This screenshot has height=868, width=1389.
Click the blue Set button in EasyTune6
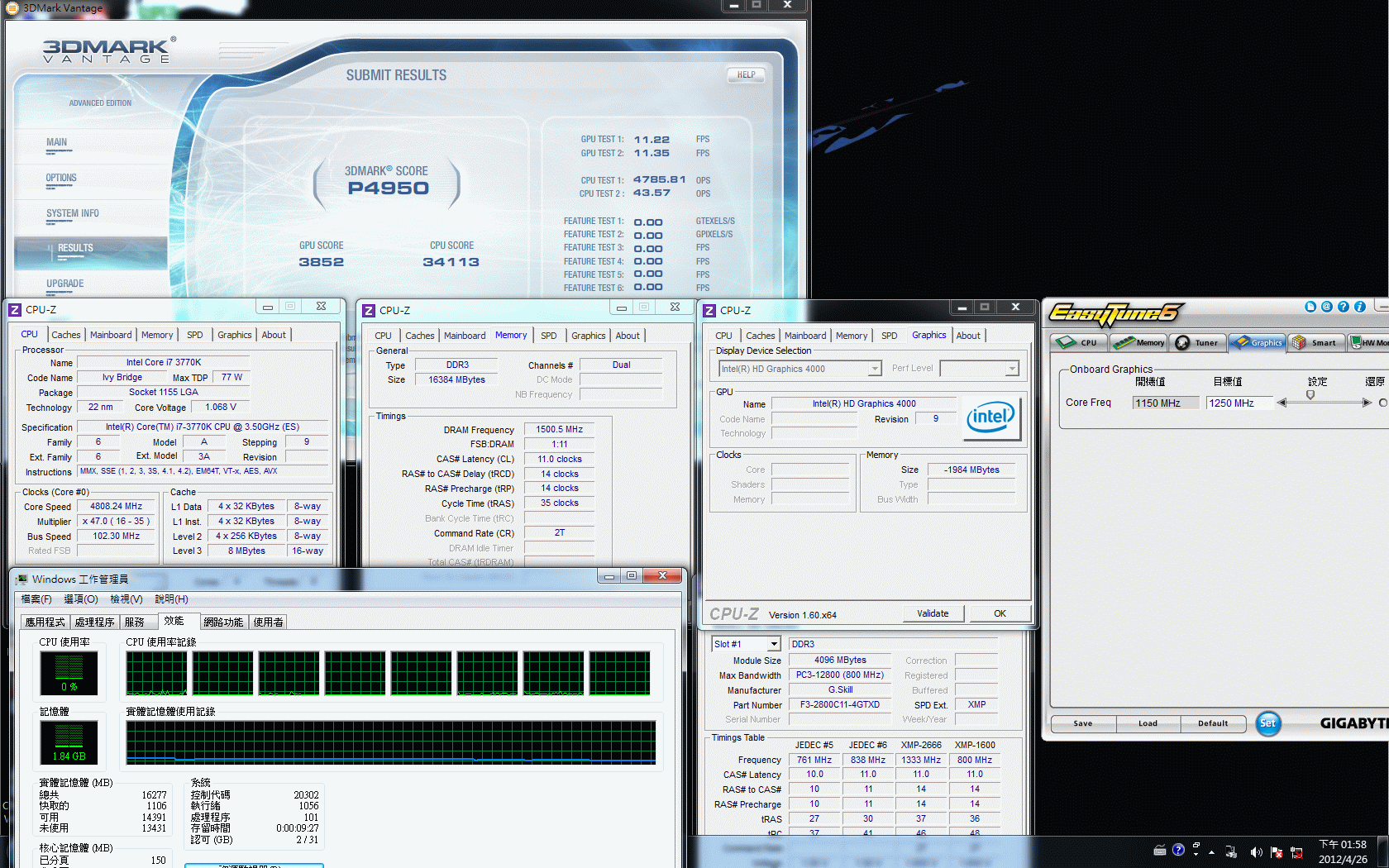point(1267,723)
